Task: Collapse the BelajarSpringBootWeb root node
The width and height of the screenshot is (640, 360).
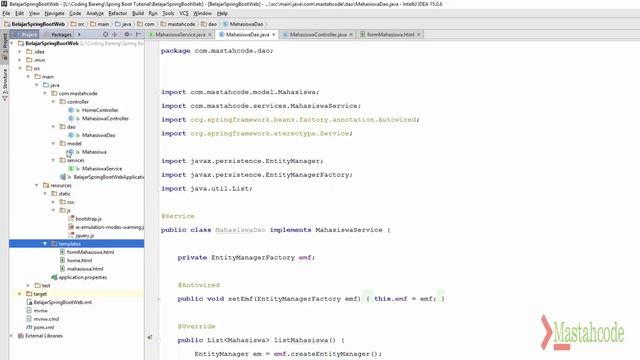Action: (12, 43)
